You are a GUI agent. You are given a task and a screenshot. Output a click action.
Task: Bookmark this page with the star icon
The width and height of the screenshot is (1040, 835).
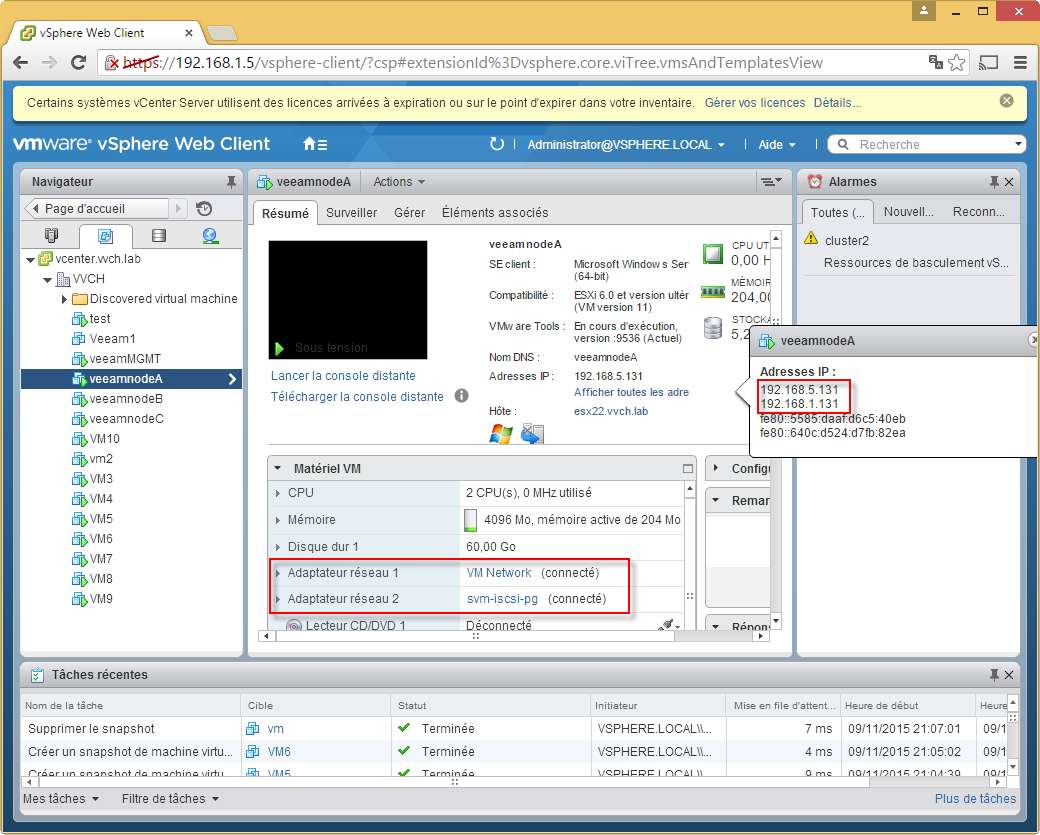click(x=956, y=63)
